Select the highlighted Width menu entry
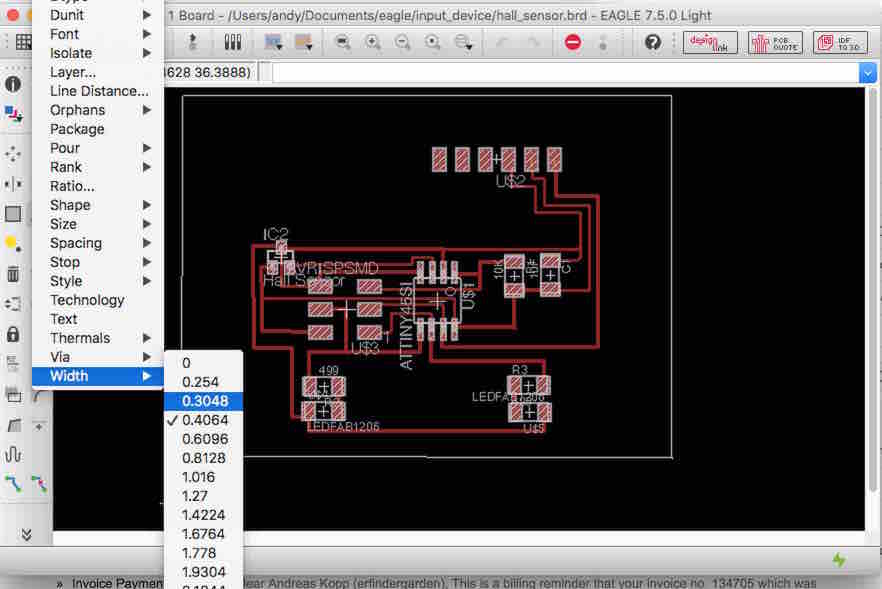 coord(98,376)
